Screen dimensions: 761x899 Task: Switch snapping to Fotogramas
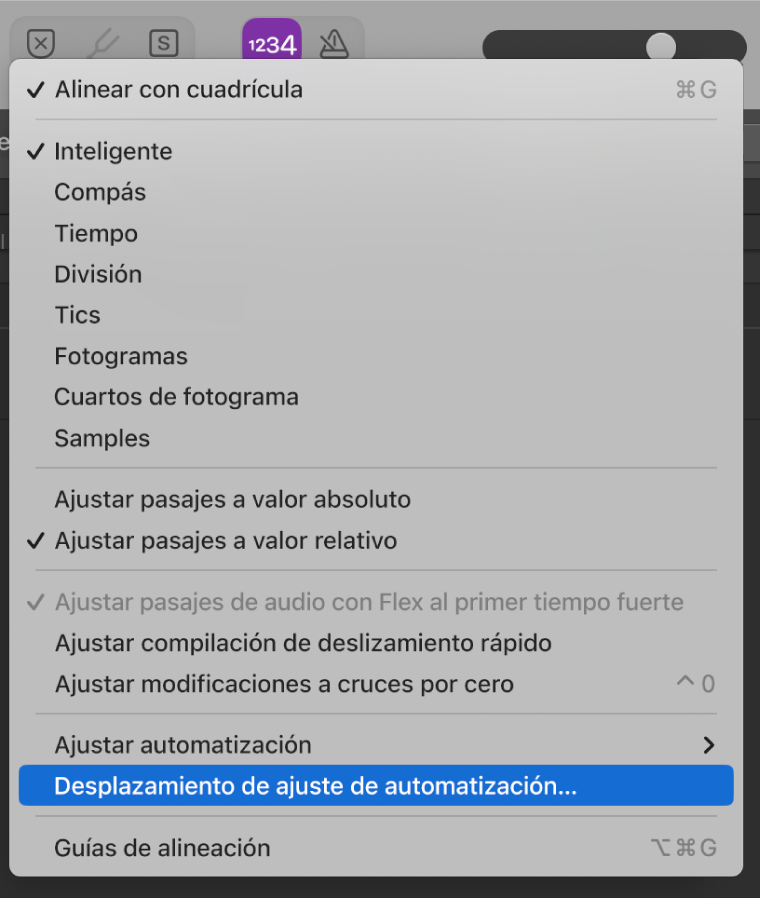(x=121, y=356)
